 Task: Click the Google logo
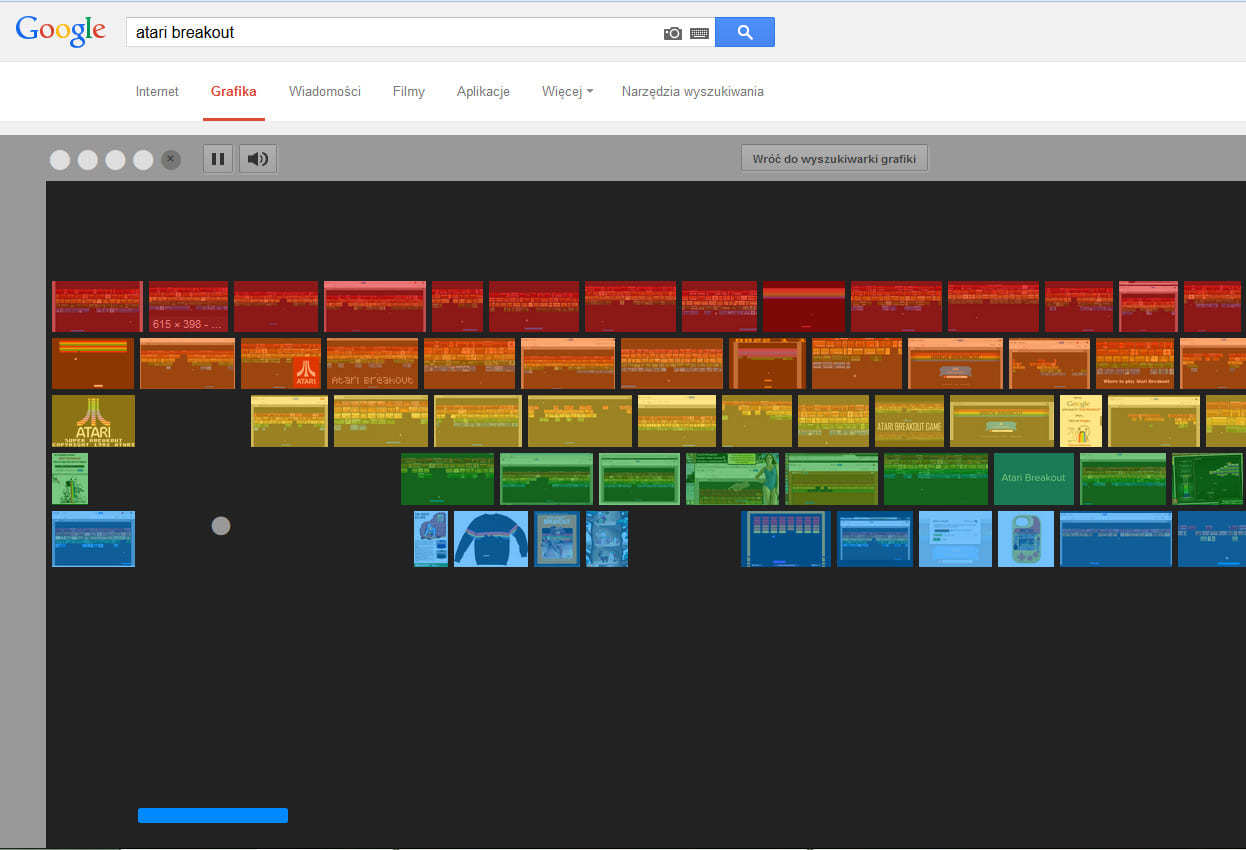pos(60,30)
